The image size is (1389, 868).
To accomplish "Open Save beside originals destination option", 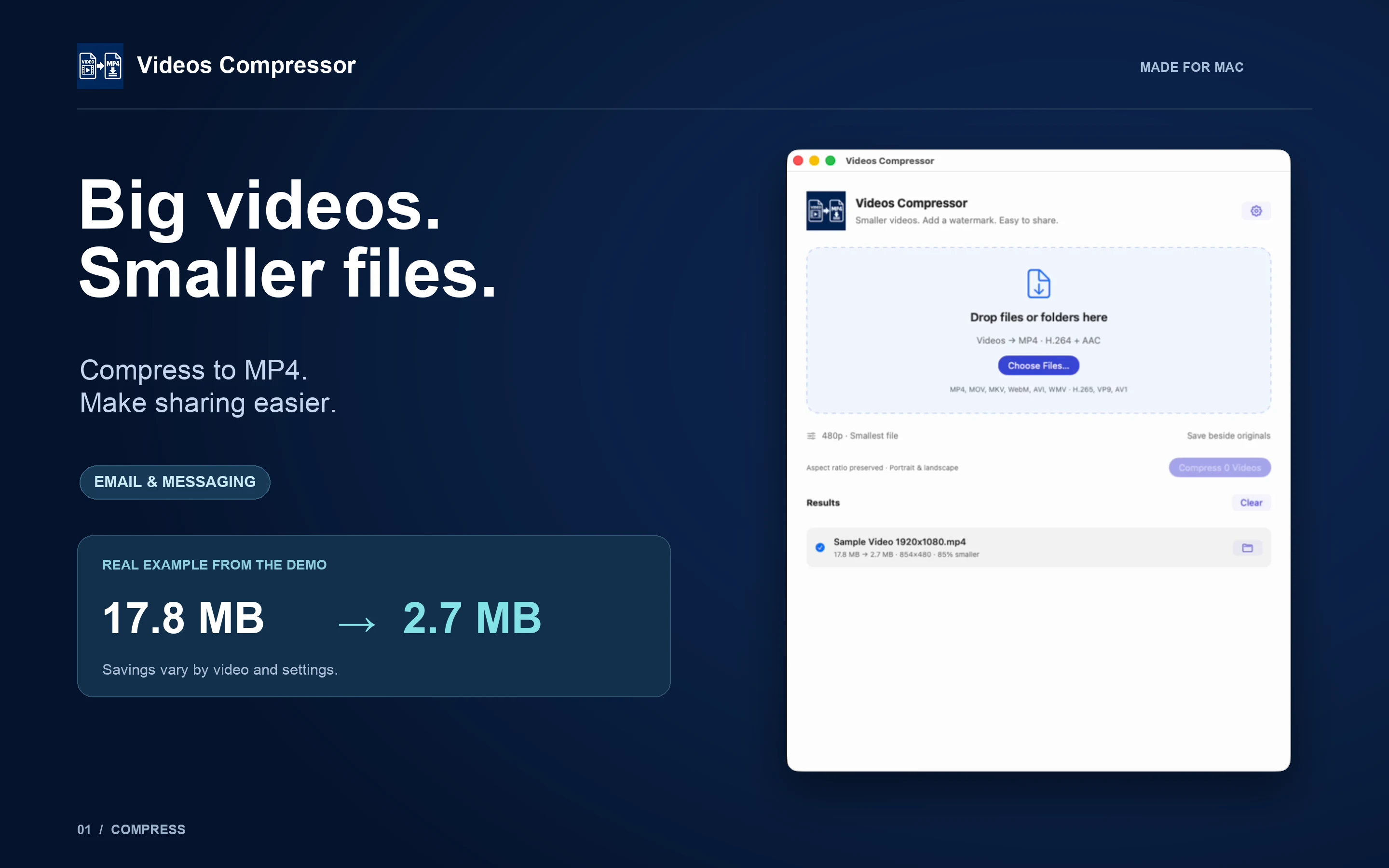I will pyautogui.click(x=1228, y=436).
